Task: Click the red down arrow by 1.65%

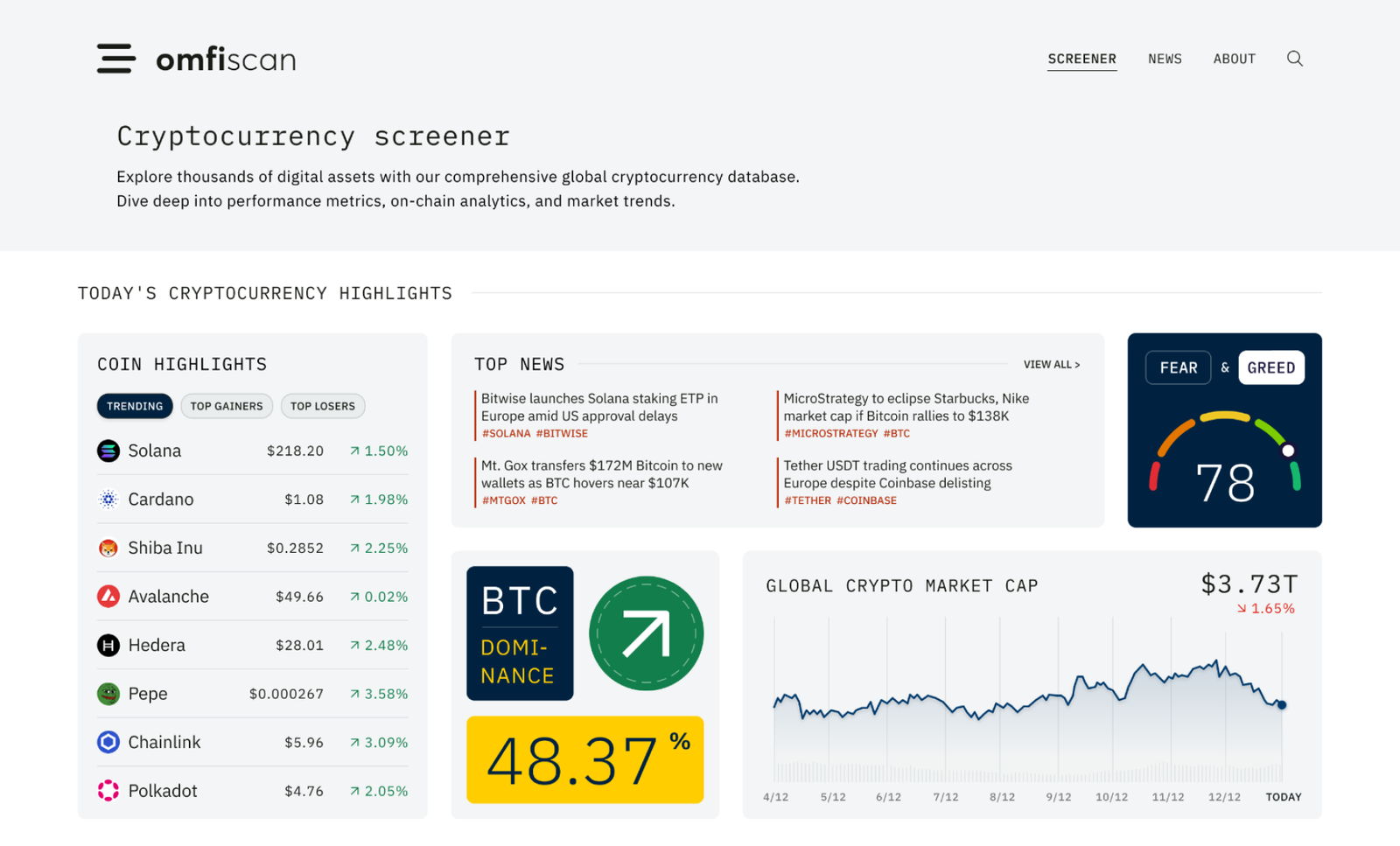Action: coord(1242,609)
